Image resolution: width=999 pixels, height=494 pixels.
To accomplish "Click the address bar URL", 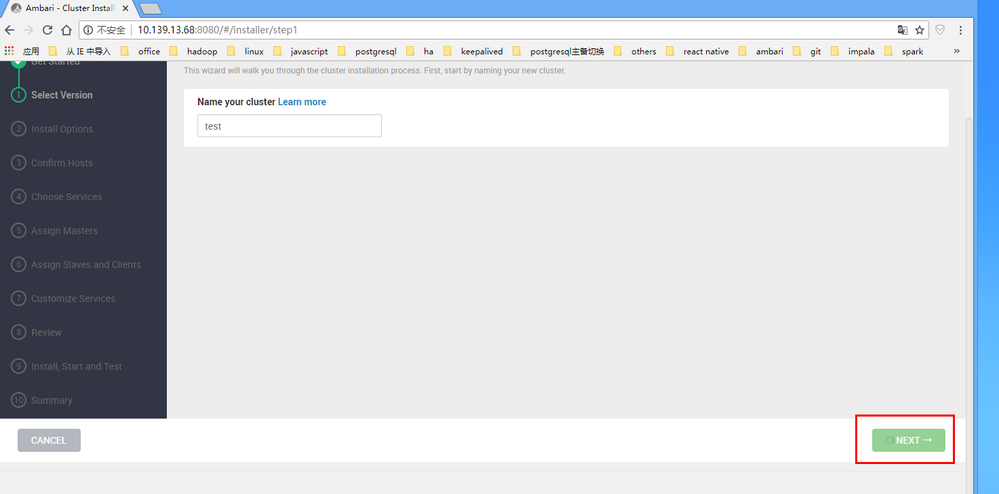I will pyautogui.click(x=217, y=30).
